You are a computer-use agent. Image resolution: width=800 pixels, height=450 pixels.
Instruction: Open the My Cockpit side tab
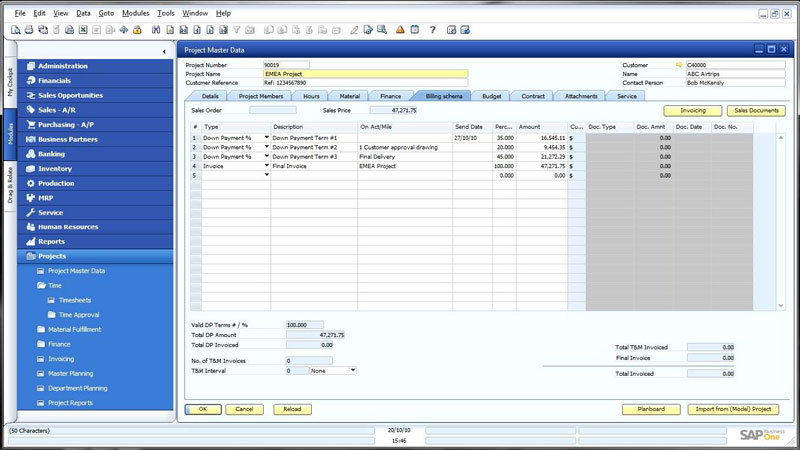click(10, 83)
